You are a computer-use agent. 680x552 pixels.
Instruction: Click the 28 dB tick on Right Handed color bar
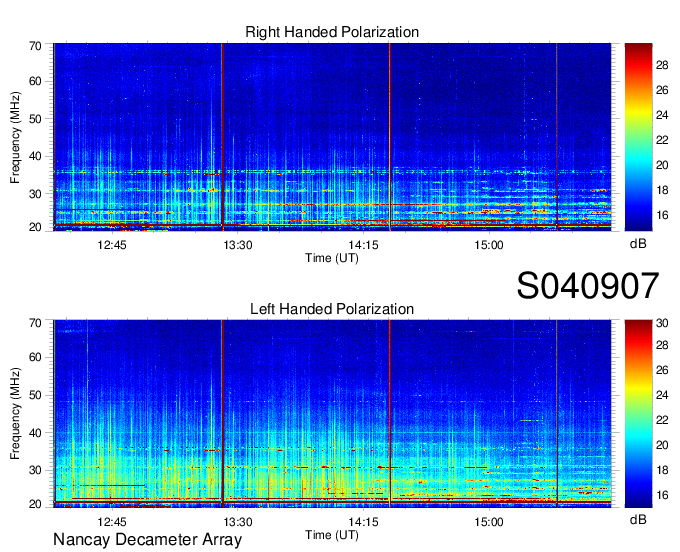click(662, 65)
